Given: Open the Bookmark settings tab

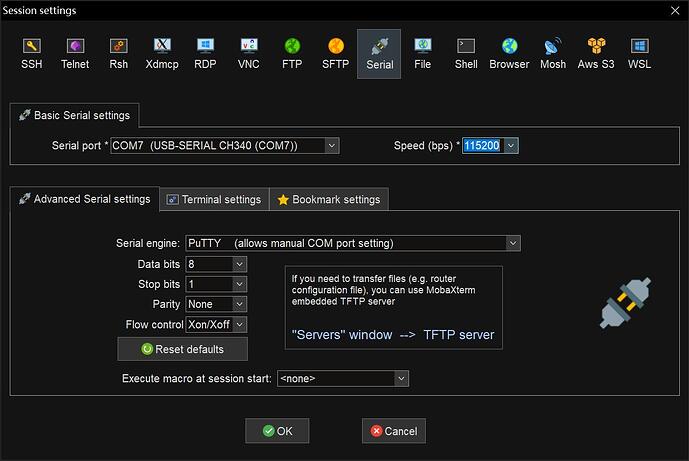Looking at the screenshot, I should [x=328, y=199].
